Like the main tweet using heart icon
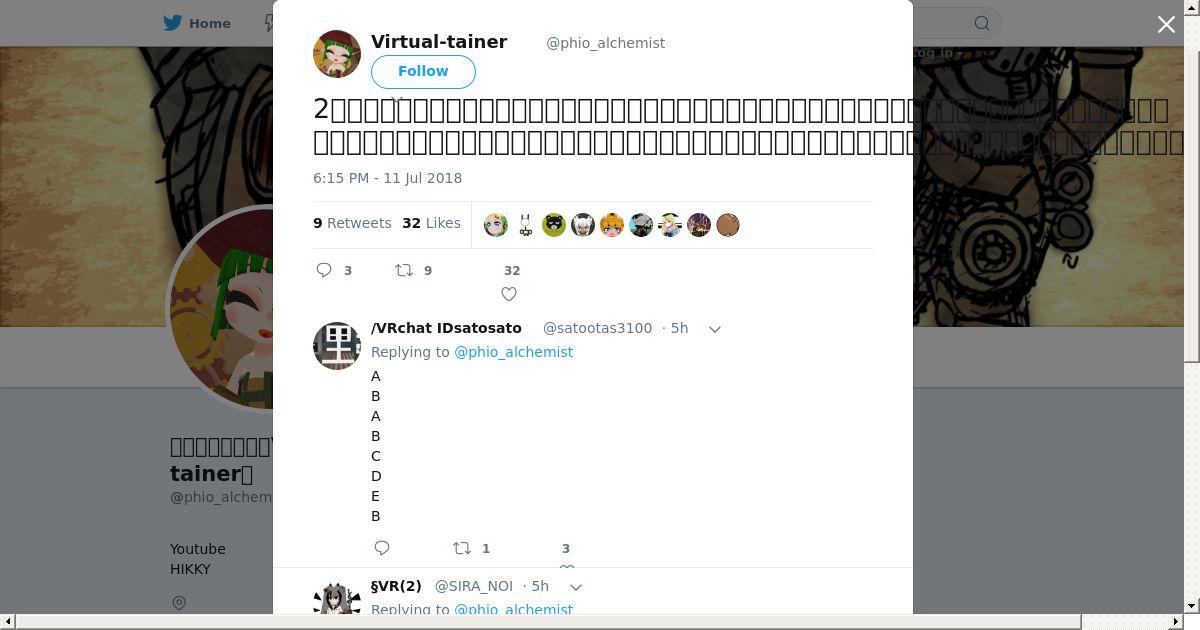The height and width of the screenshot is (630, 1200). (509, 294)
